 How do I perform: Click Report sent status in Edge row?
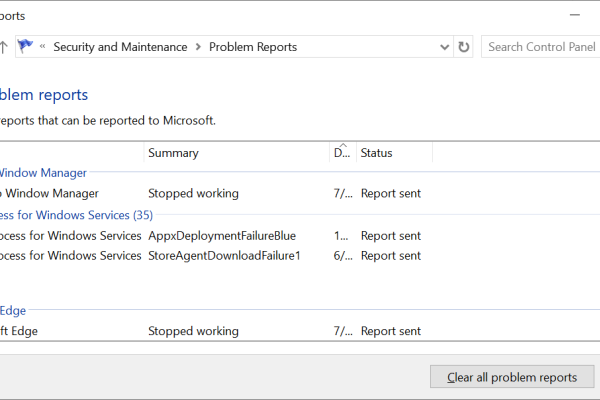coord(391,331)
